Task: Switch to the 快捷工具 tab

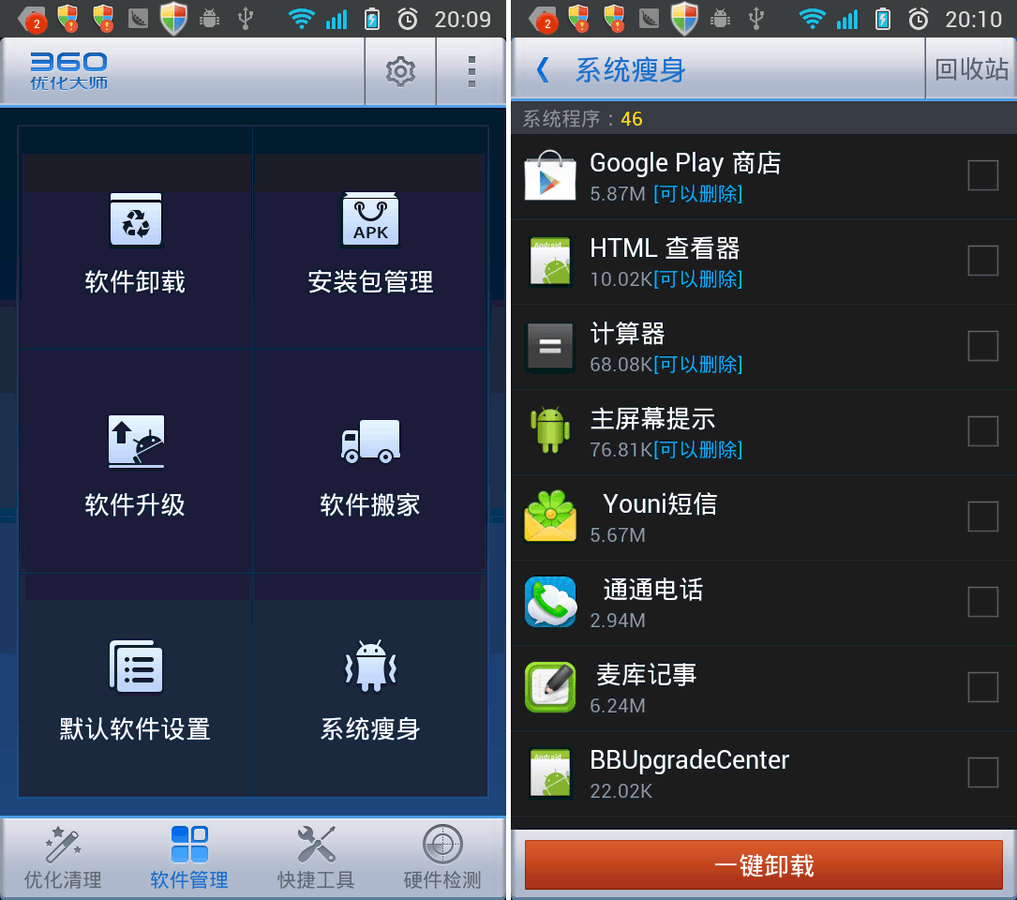Action: pyautogui.click(x=316, y=859)
